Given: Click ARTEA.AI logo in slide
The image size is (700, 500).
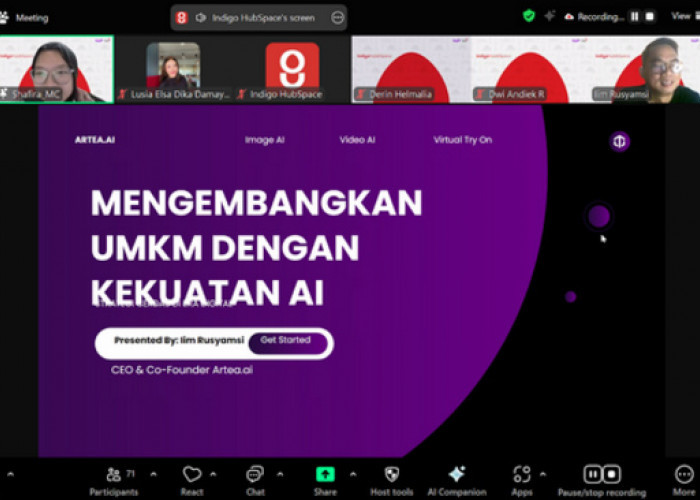Looking at the screenshot, I should click(x=95, y=140).
